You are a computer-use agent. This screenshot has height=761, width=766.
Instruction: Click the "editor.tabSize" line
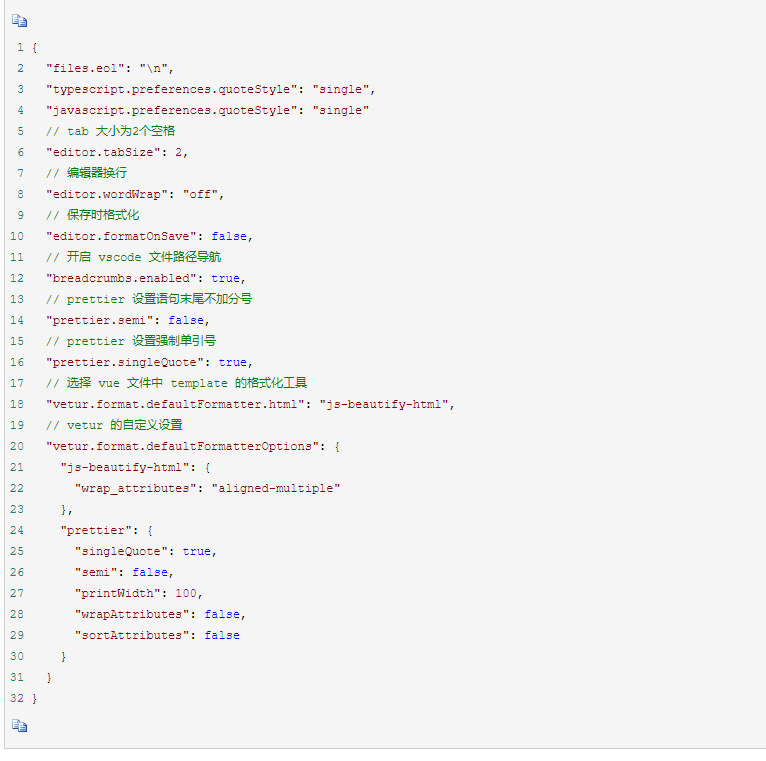[x=117, y=152]
